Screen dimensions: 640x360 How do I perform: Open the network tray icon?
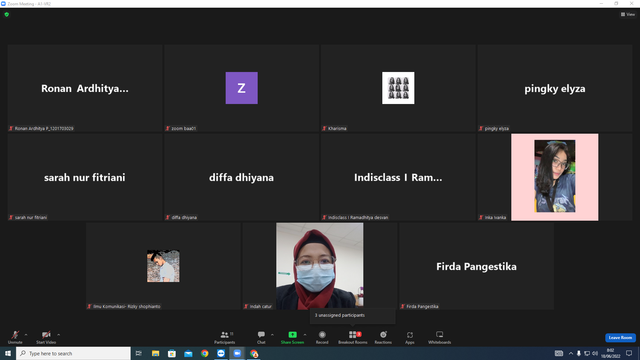pos(587,353)
